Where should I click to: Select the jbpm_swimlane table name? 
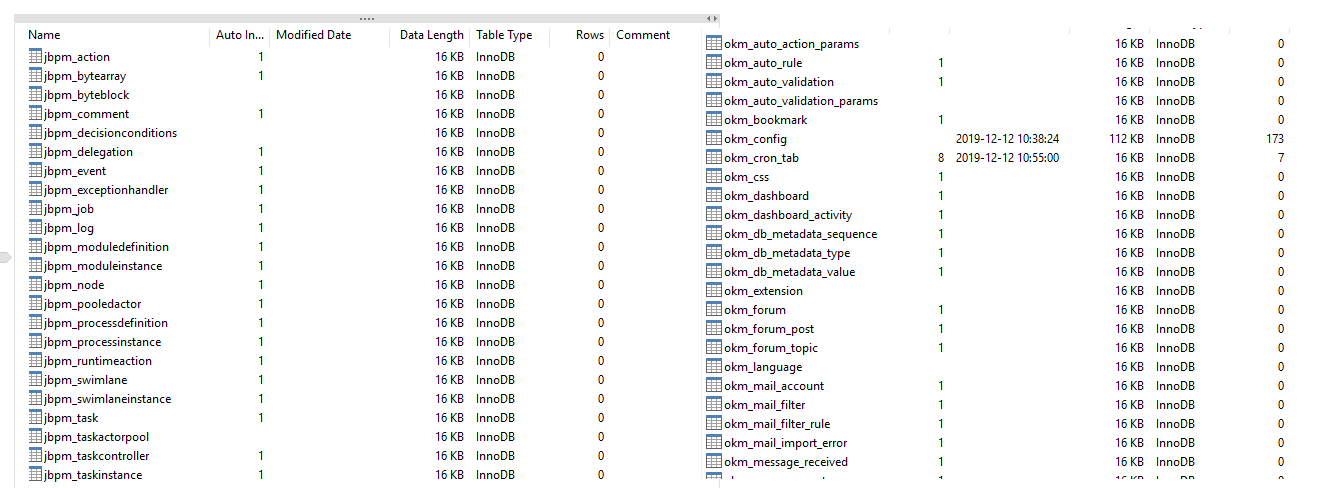(x=85, y=380)
